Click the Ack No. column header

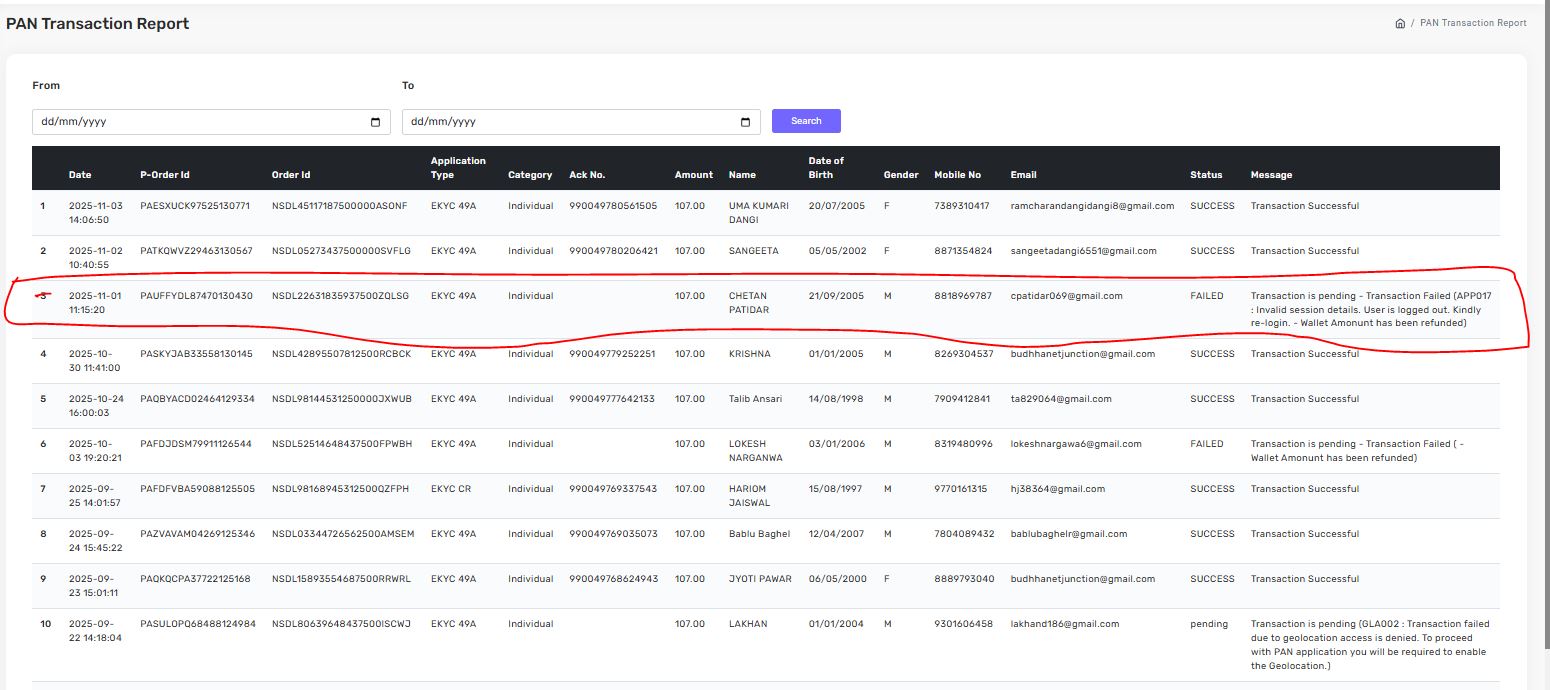(x=587, y=175)
